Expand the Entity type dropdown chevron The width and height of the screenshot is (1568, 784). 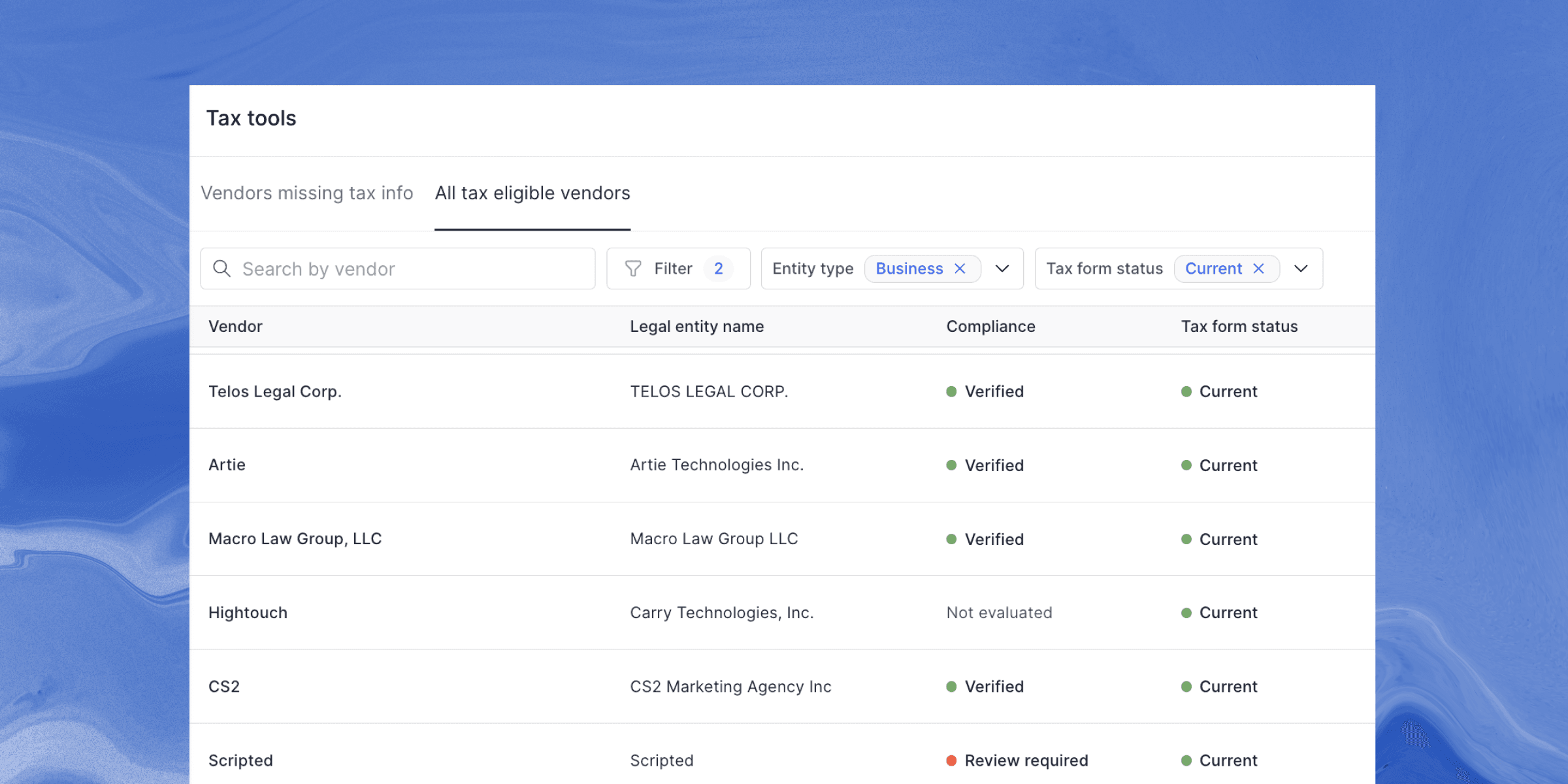click(1002, 269)
